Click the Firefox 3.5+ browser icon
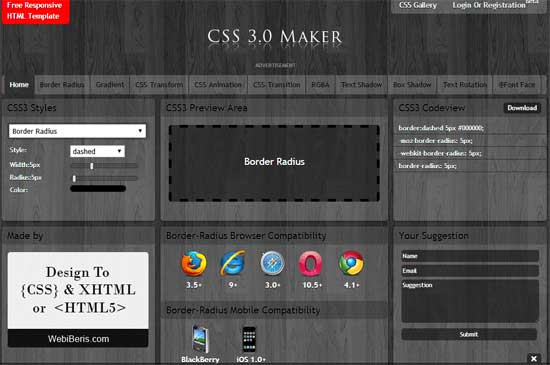Image resolution: width=550 pixels, height=365 pixels. coord(194,263)
